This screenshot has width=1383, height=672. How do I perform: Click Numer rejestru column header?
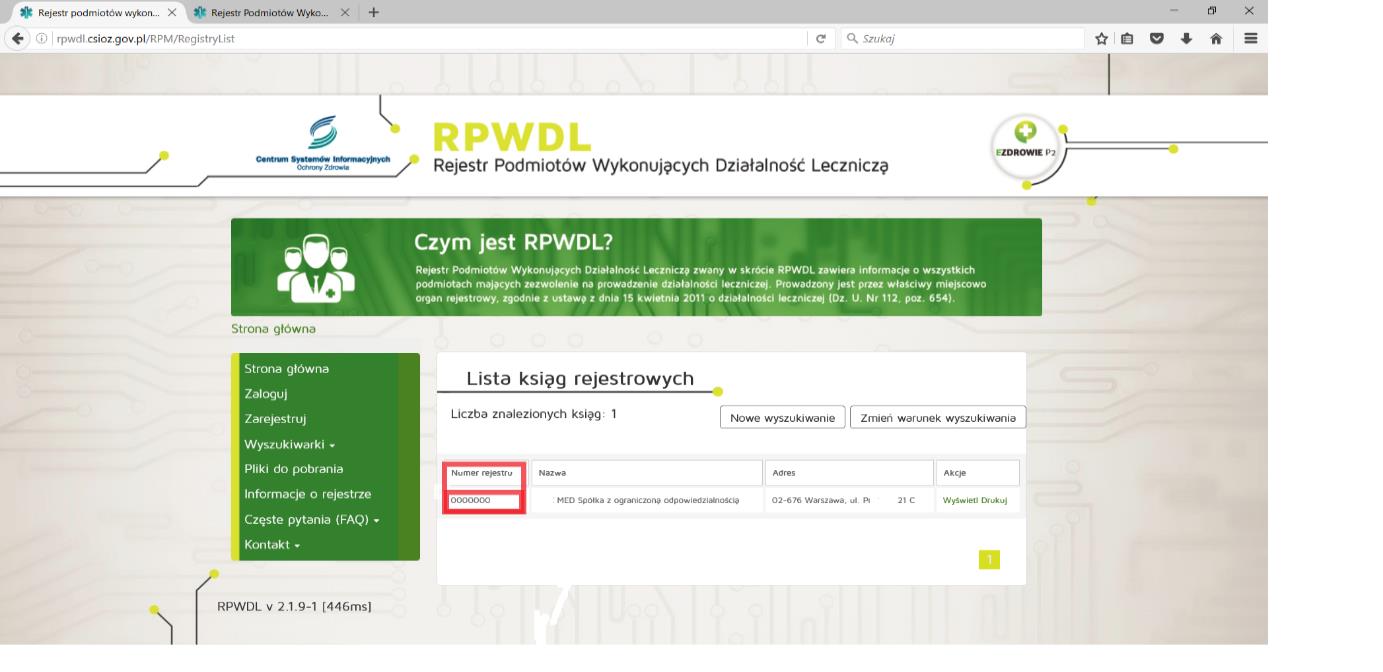click(485, 473)
